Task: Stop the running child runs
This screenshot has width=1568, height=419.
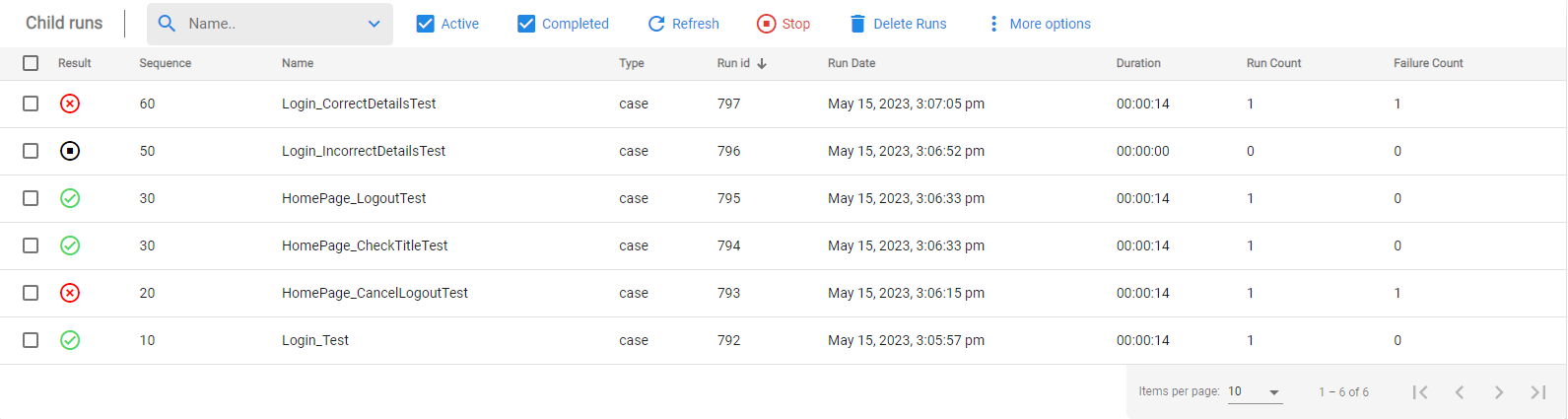Action: [x=784, y=24]
